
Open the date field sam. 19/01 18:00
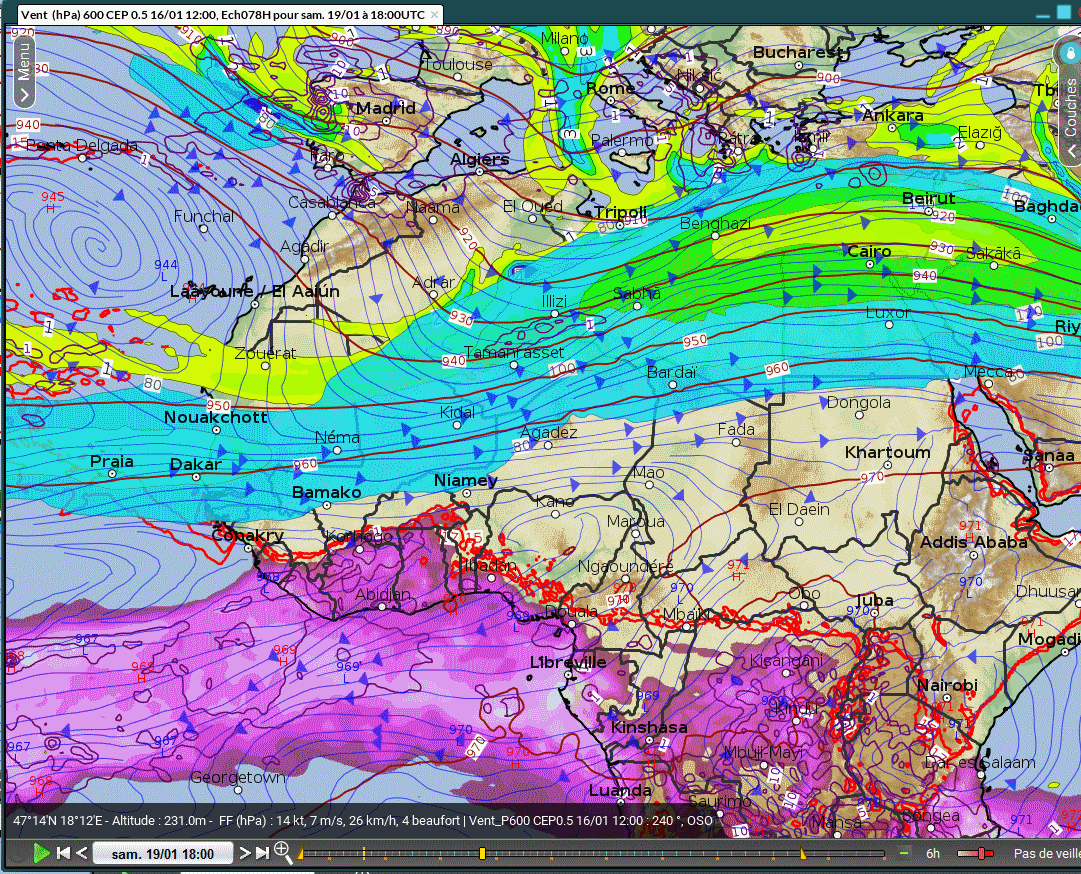pos(163,853)
